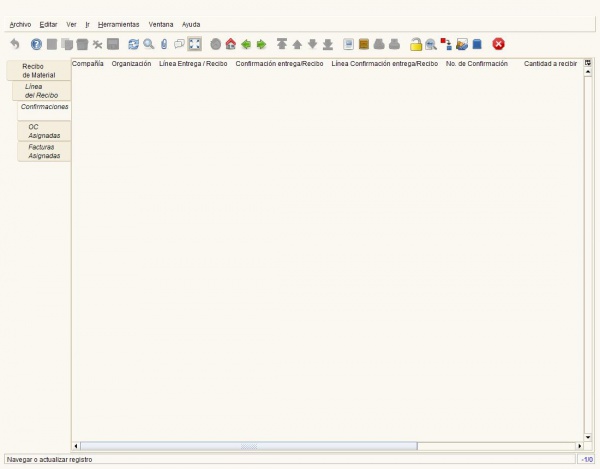Select the Facturas Asignadas tab
The height and width of the screenshot is (469, 600).
44,151
